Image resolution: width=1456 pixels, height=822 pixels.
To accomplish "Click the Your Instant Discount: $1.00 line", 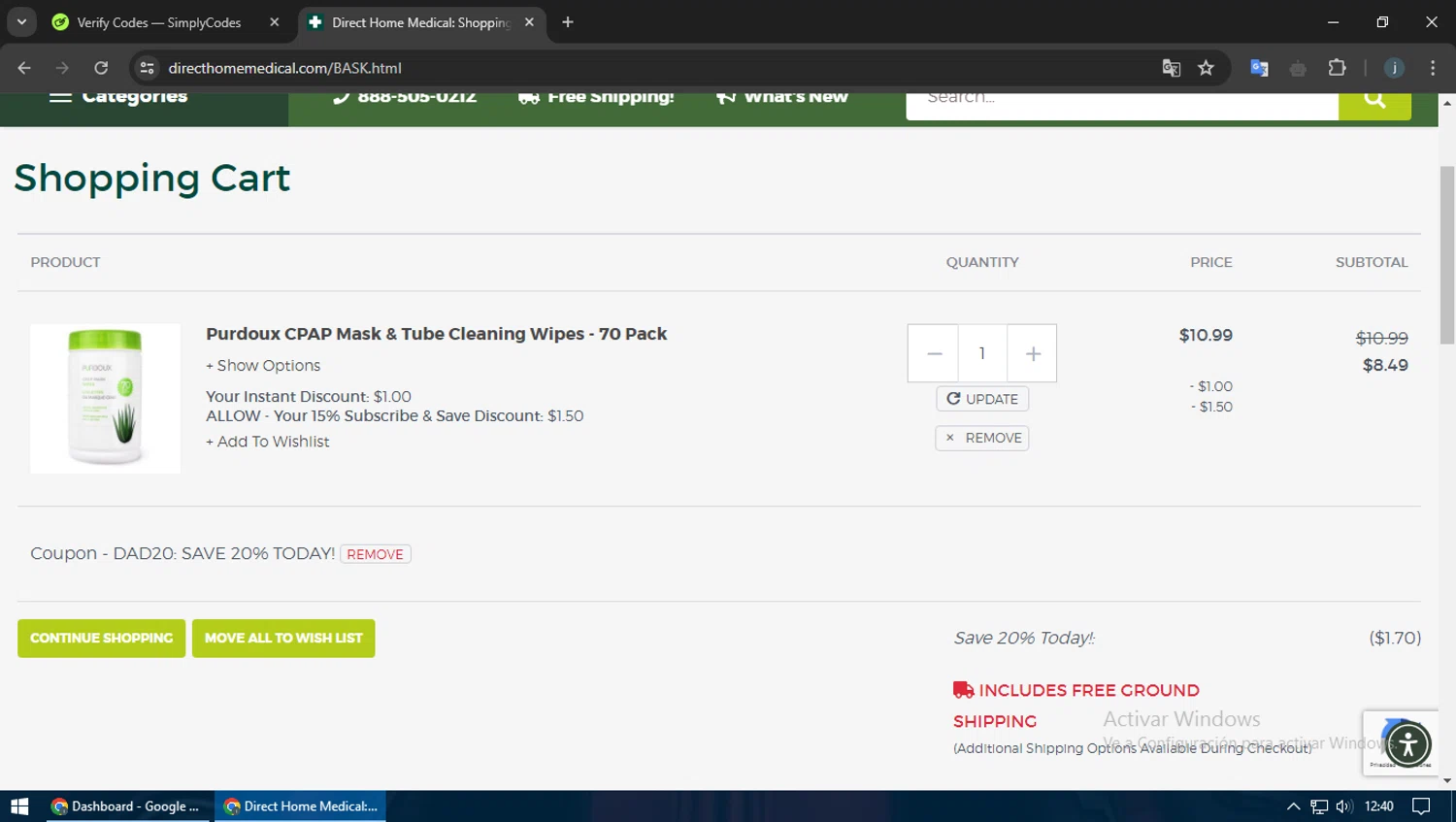I will point(309,397).
